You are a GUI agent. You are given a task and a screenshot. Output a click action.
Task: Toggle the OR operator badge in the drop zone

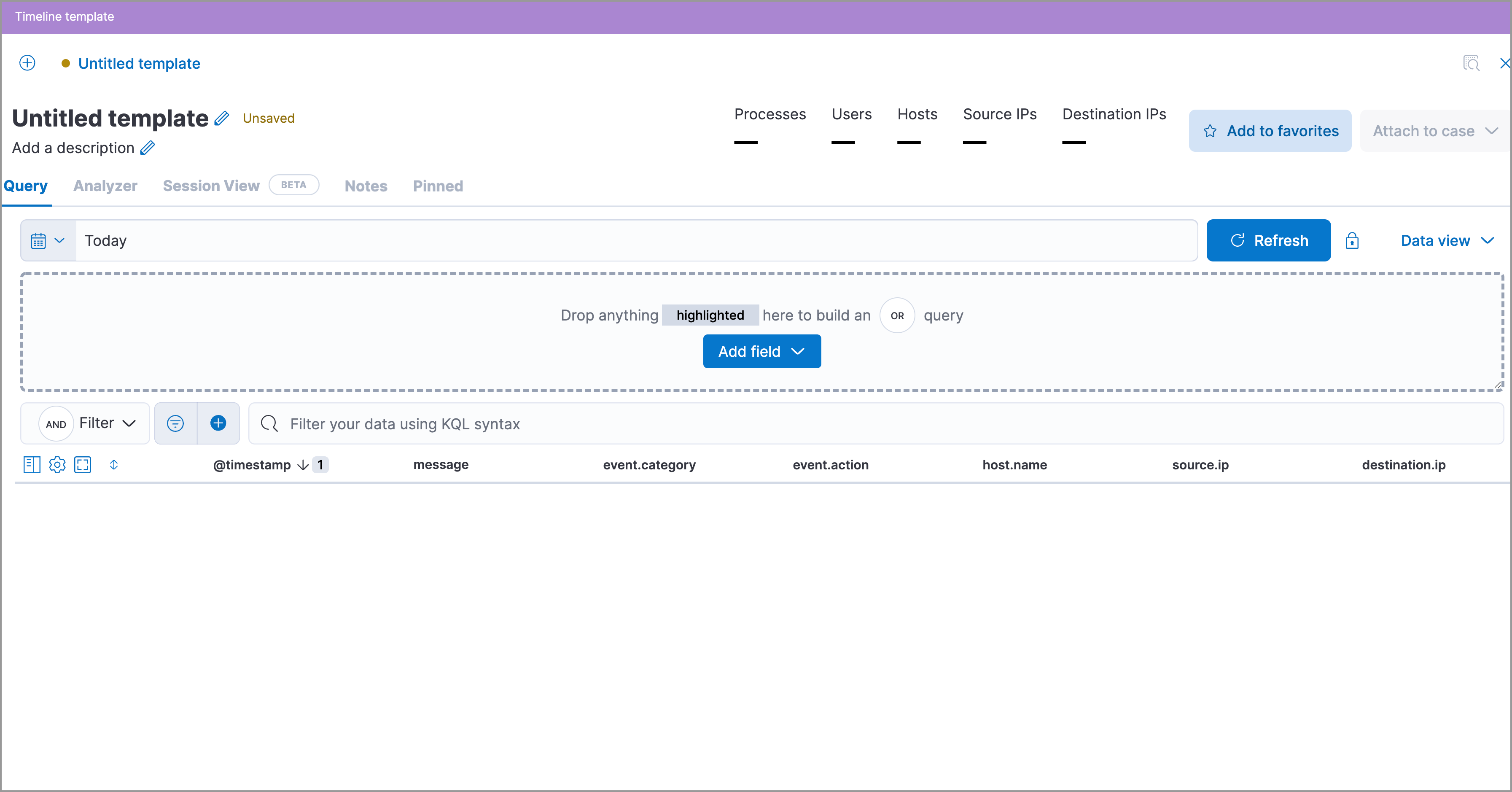point(897,315)
